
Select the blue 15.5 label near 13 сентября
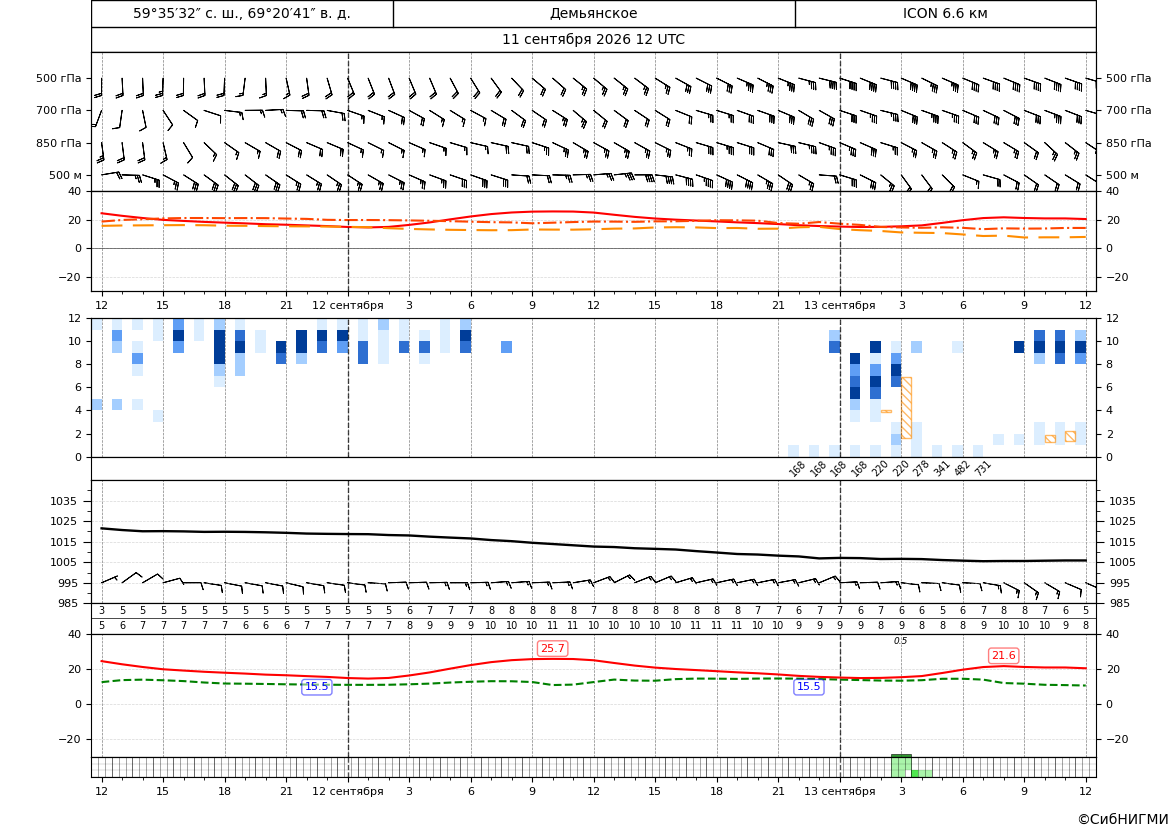point(809,687)
